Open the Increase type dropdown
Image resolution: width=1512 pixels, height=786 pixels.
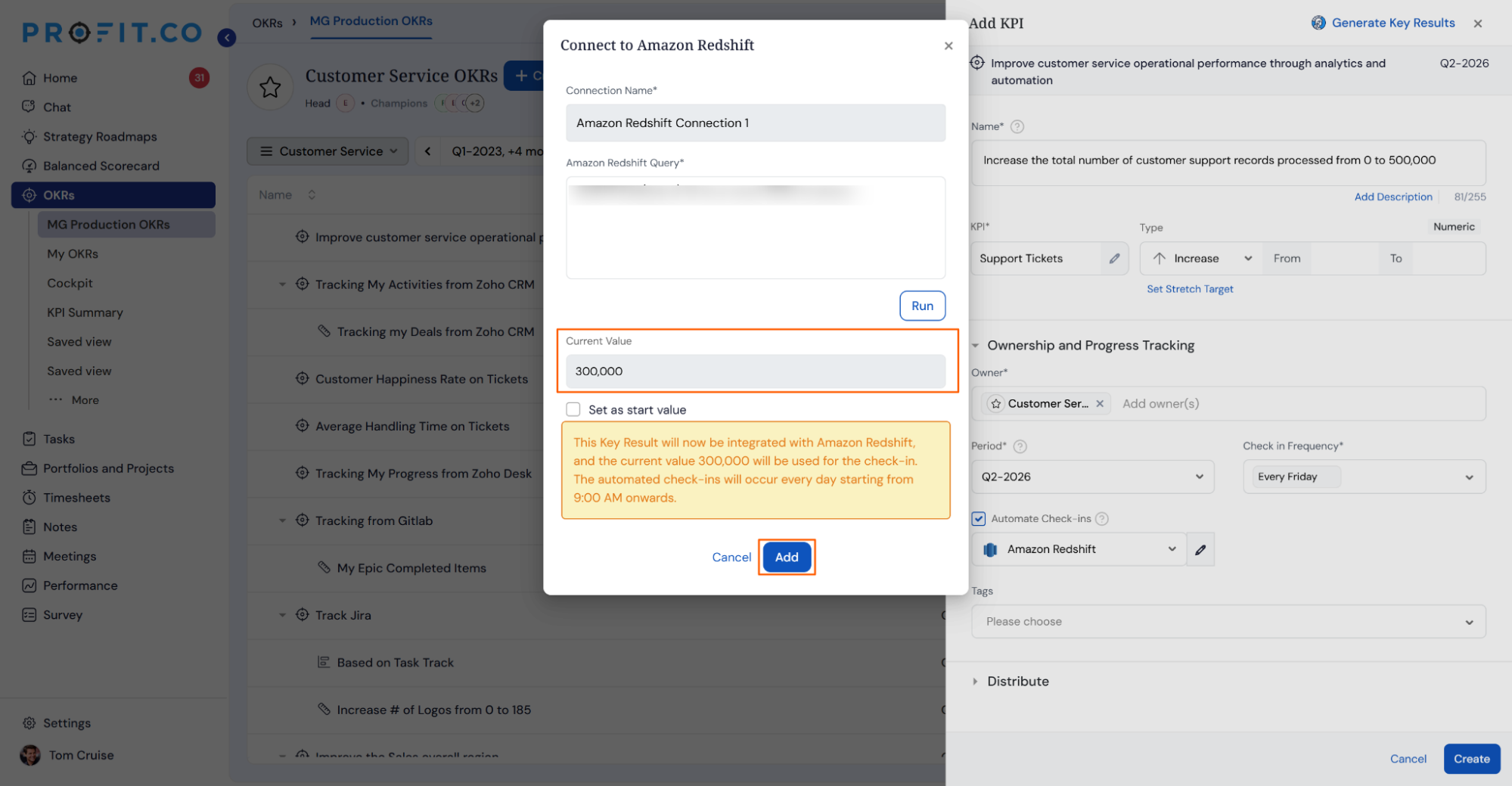click(x=1201, y=259)
